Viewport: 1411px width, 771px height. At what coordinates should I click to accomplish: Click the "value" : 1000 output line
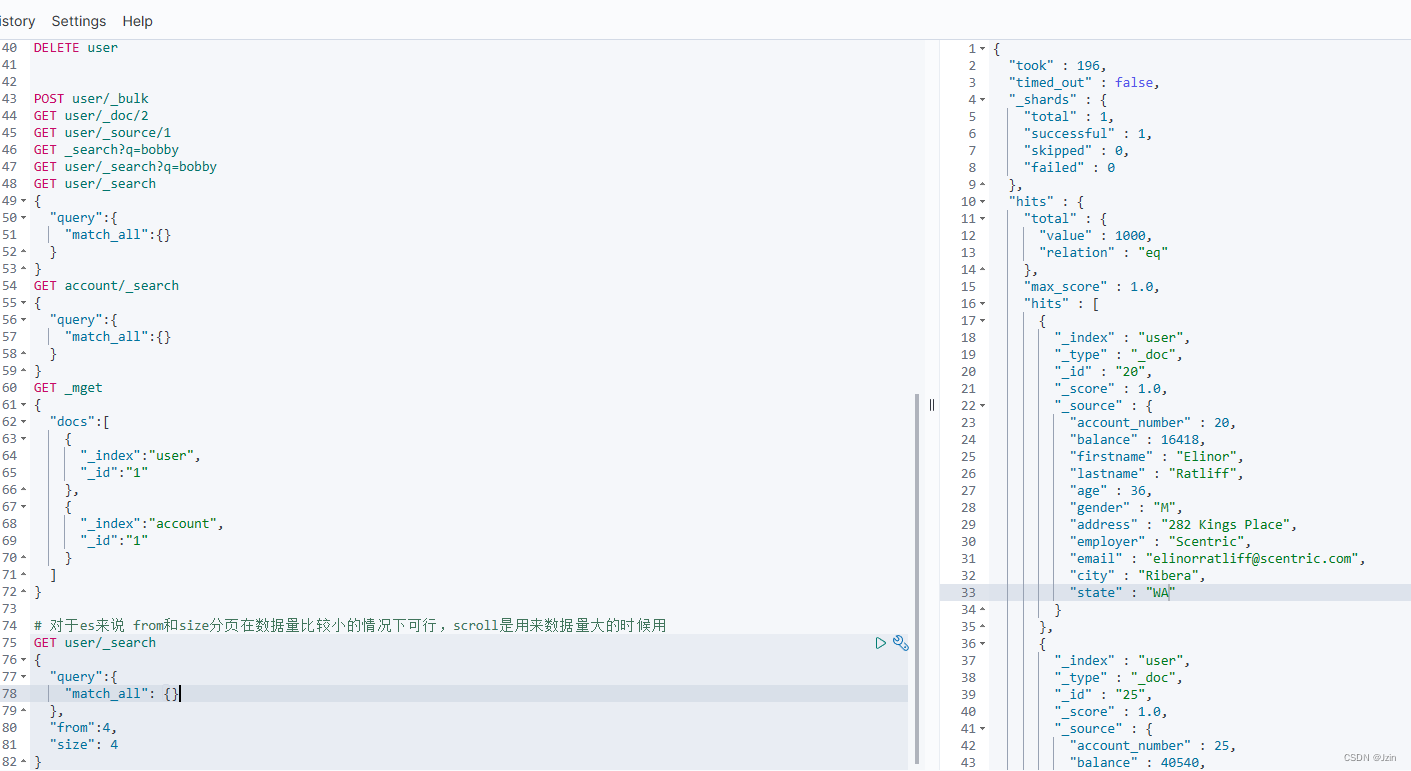point(1095,236)
